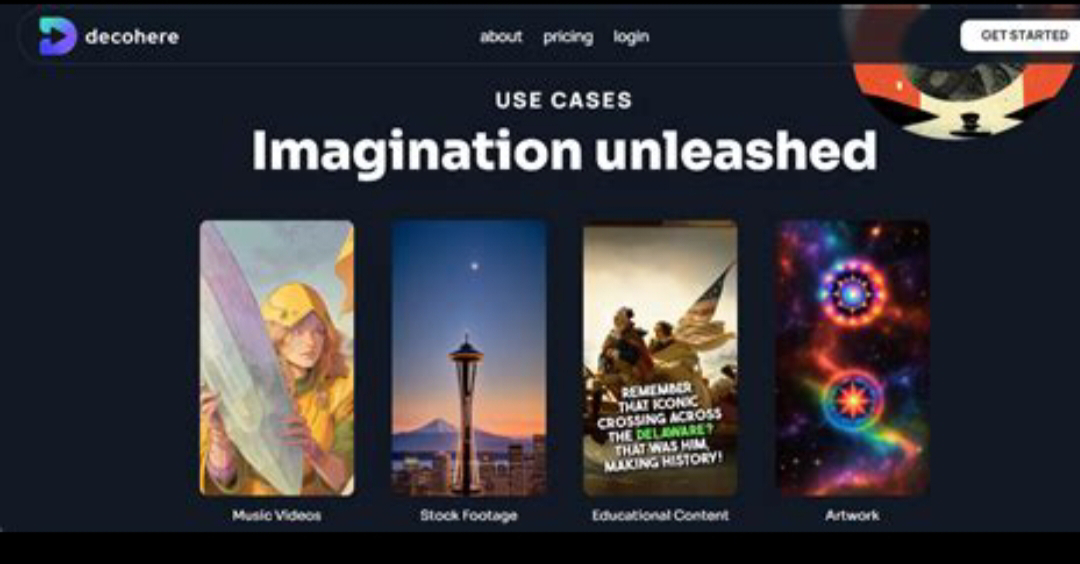Open the Delaware crossing educational thumbnail
1080x564 pixels.
(660, 358)
